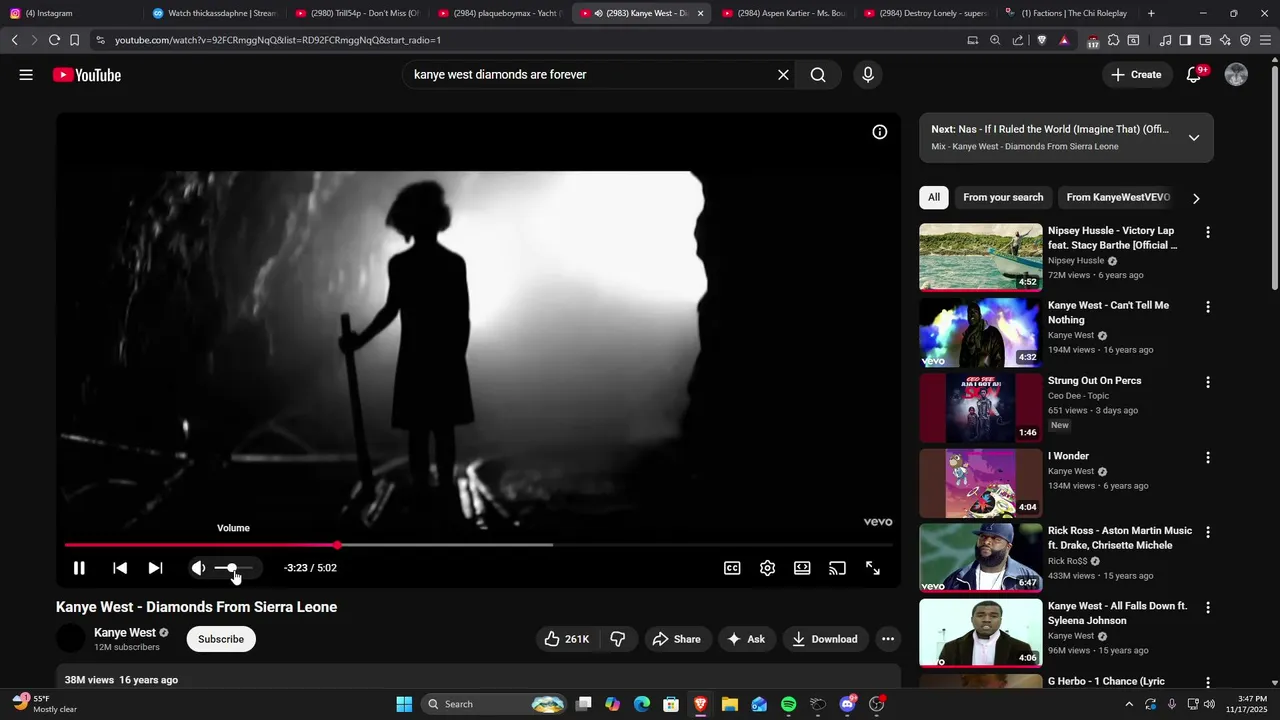Open the Create menu
The image size is (1280, 720).
tap(1137, 75)
